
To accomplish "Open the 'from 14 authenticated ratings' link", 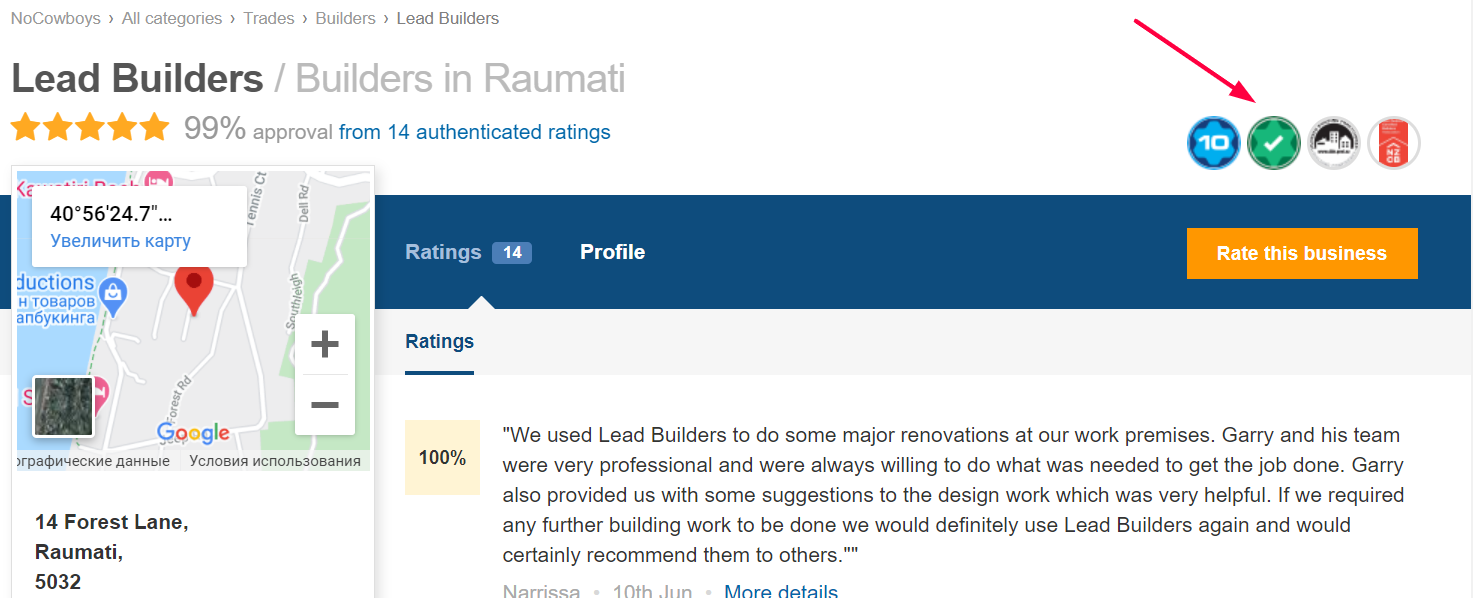I will [x=475, y=132].
